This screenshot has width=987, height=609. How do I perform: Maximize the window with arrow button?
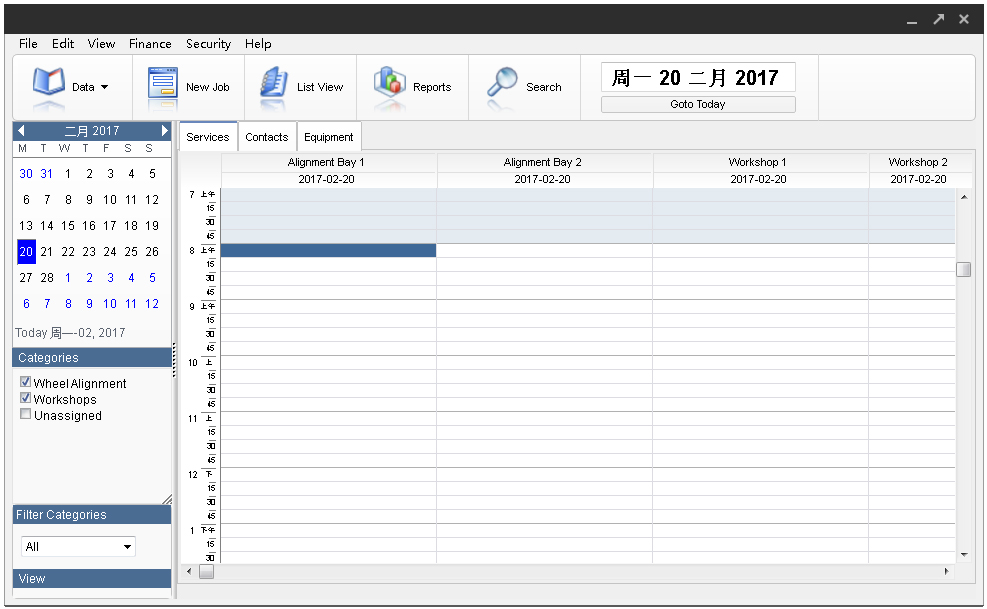click(939, 19)
